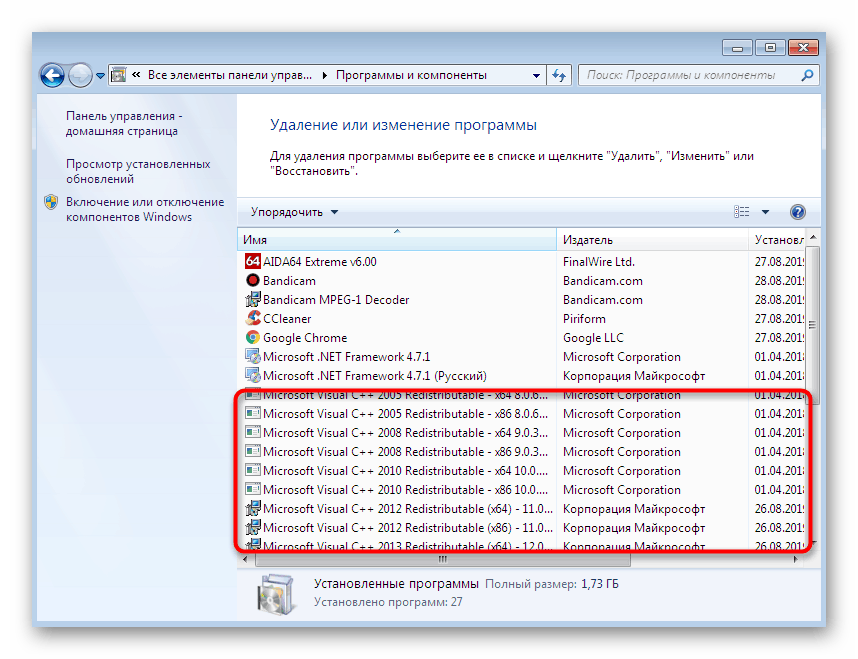The height and width of the screenshot is (659, 858).
Task: Click the greyed Forward navigation arrow
Action: pos(80,76)
